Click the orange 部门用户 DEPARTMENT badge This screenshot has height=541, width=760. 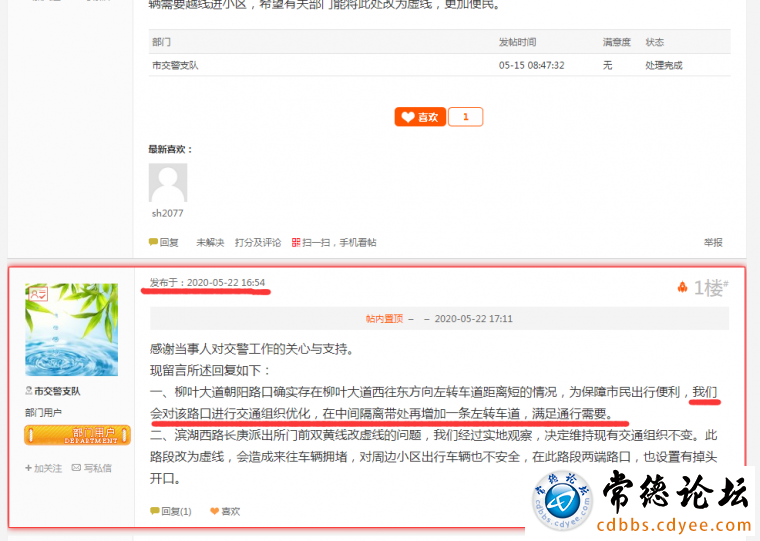click(x=78, y=435)
